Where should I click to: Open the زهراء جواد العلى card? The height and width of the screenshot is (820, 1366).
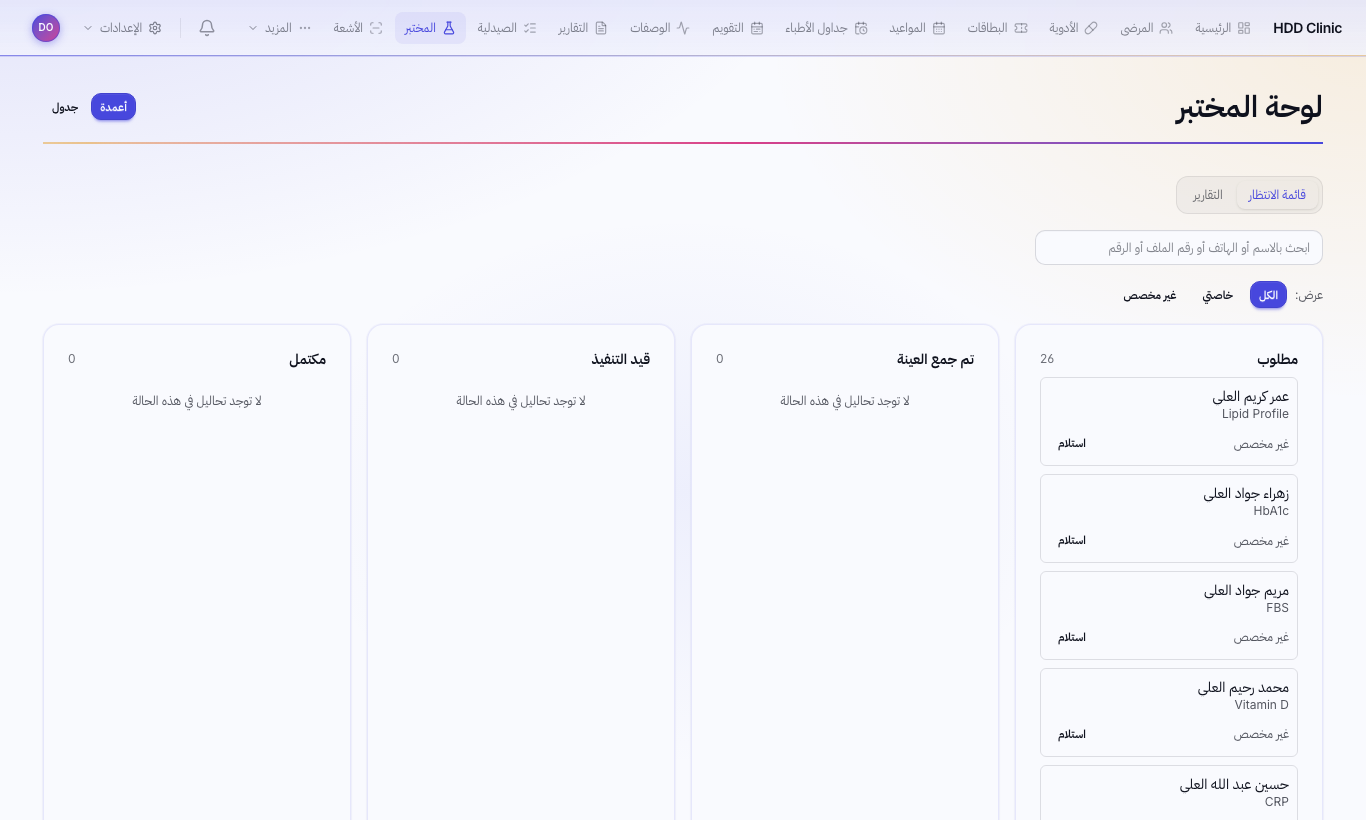click(1169, 518)
